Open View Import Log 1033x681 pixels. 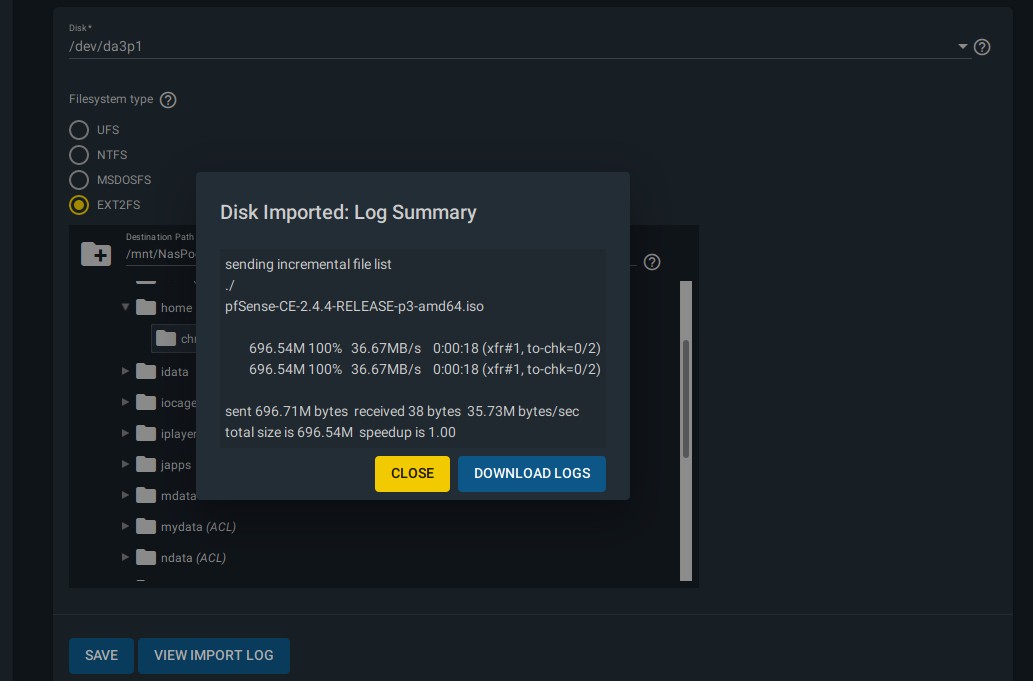[x=213, y=655]
